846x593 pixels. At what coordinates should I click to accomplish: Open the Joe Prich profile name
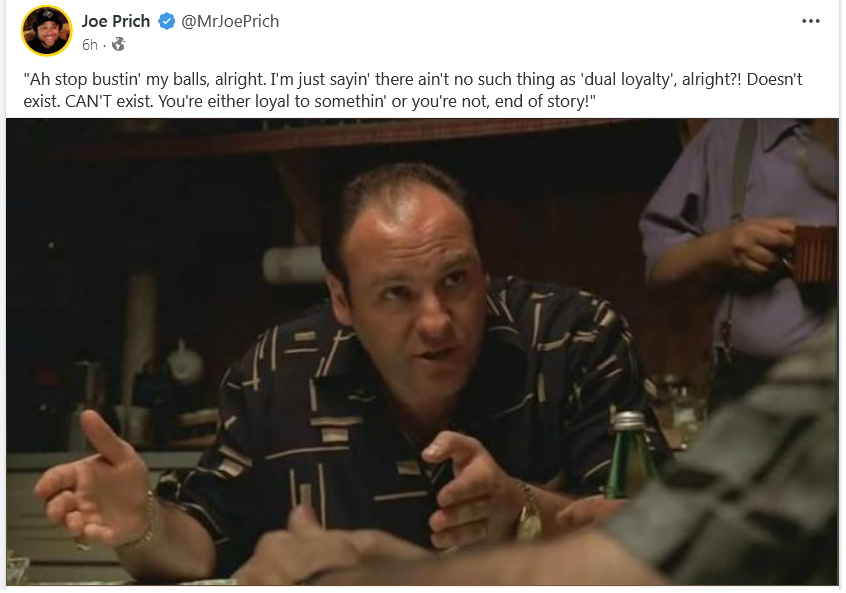point(115,21)
